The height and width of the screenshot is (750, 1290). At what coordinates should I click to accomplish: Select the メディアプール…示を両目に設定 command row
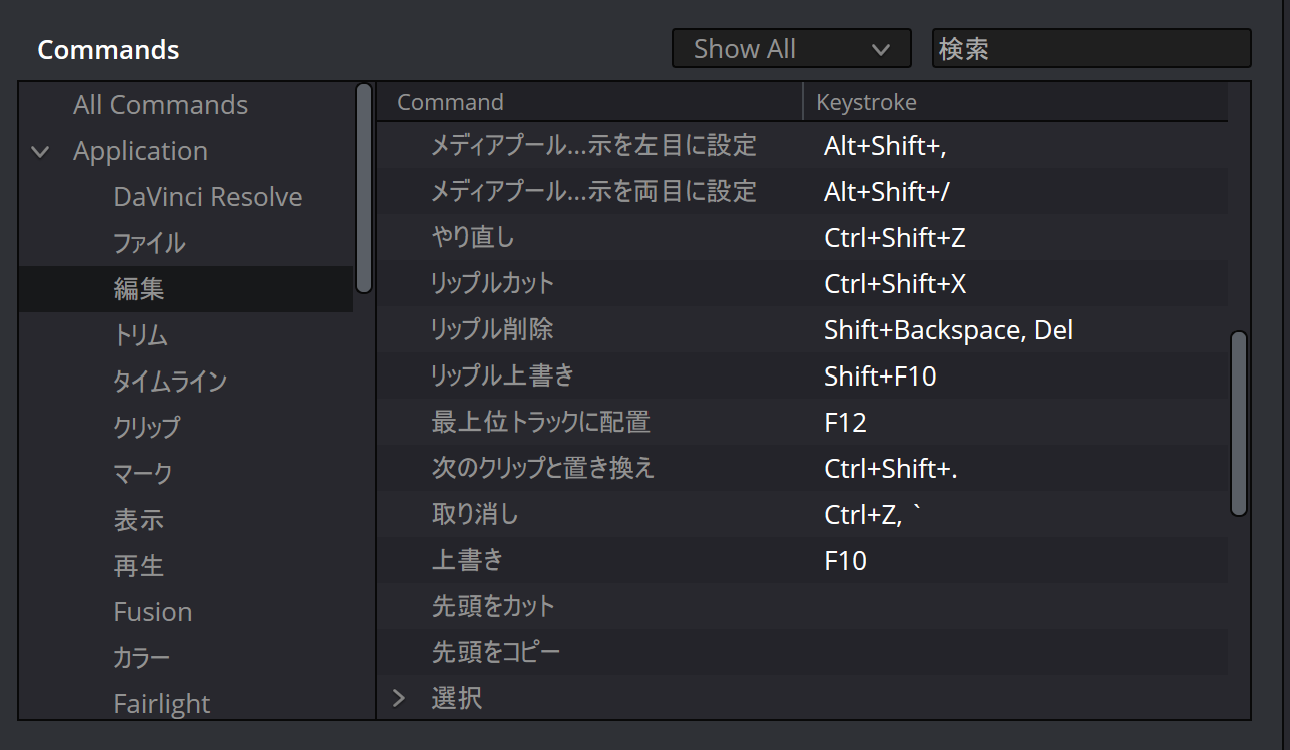tap(803, 191)
